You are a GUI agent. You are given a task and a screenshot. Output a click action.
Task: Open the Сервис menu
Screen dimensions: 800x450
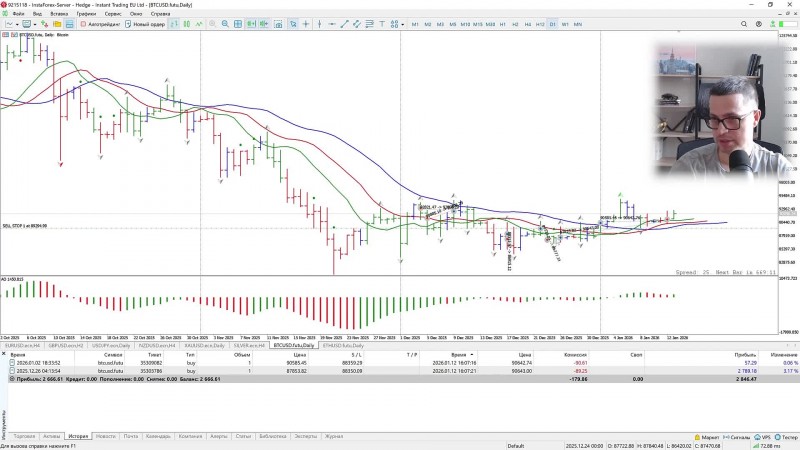(x=113, y=14)
